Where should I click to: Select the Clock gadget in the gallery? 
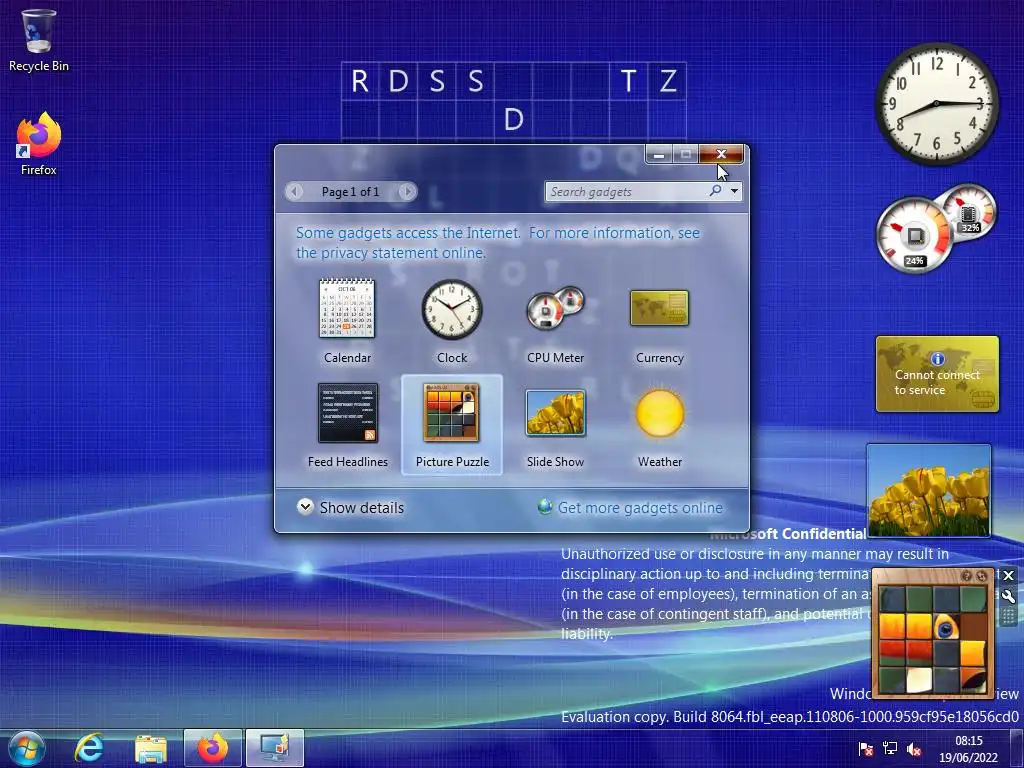(x=451, y=321)
